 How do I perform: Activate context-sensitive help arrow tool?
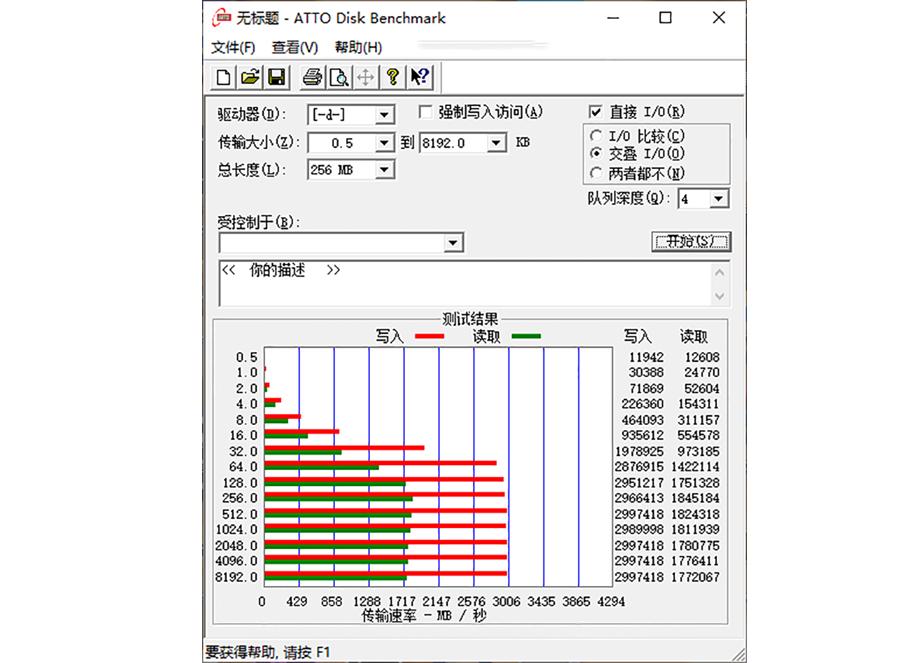[419, 77]
